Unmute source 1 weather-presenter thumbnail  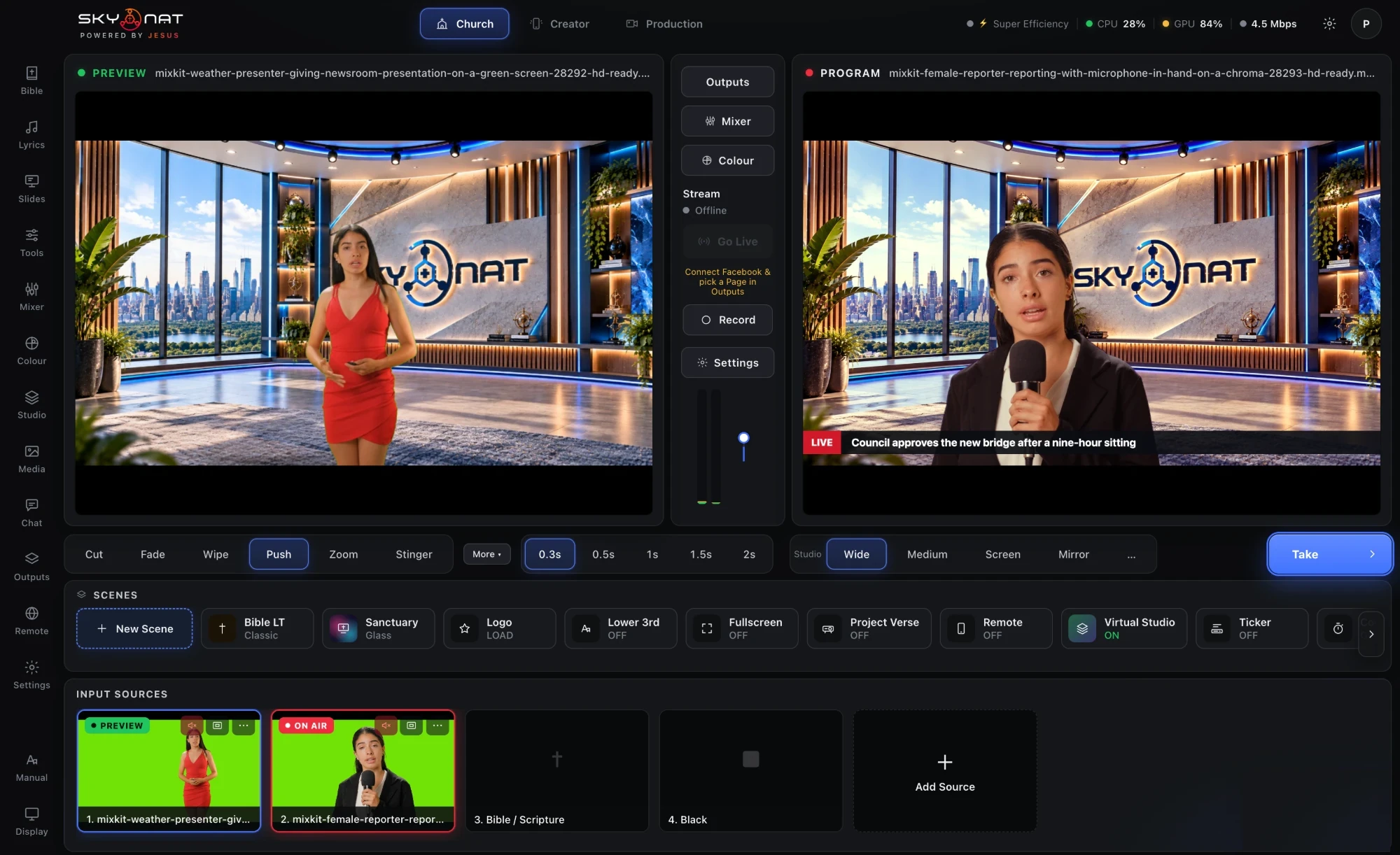[x=191, y=726]
